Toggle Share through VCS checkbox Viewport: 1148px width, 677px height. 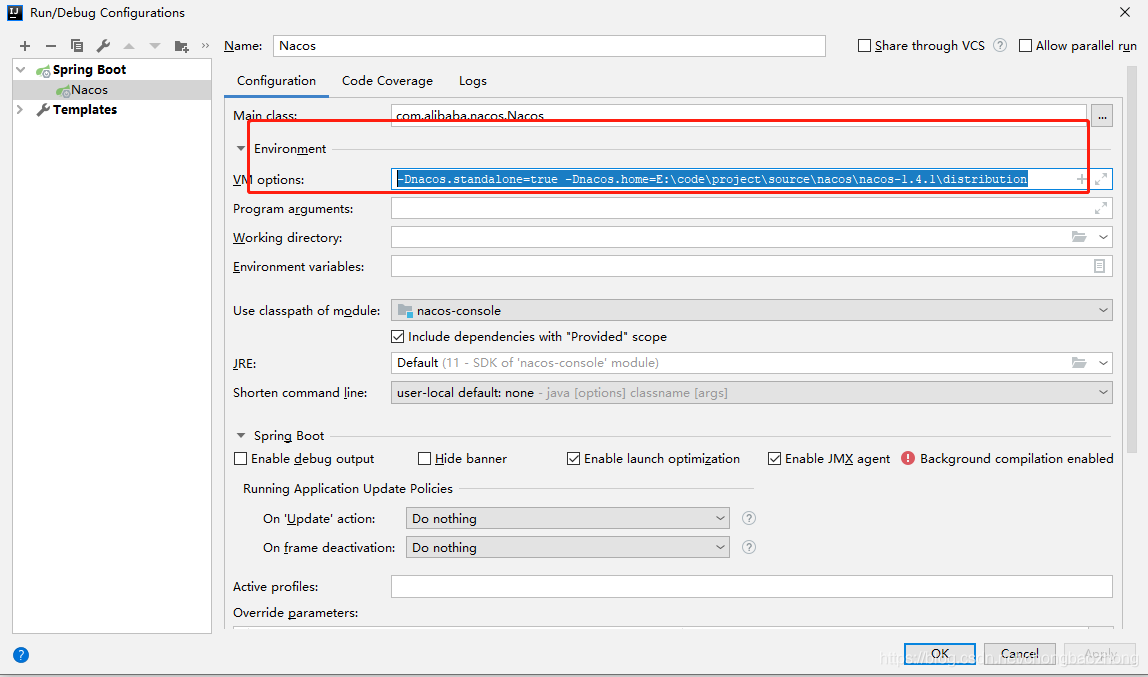click(x=864, y=45)
